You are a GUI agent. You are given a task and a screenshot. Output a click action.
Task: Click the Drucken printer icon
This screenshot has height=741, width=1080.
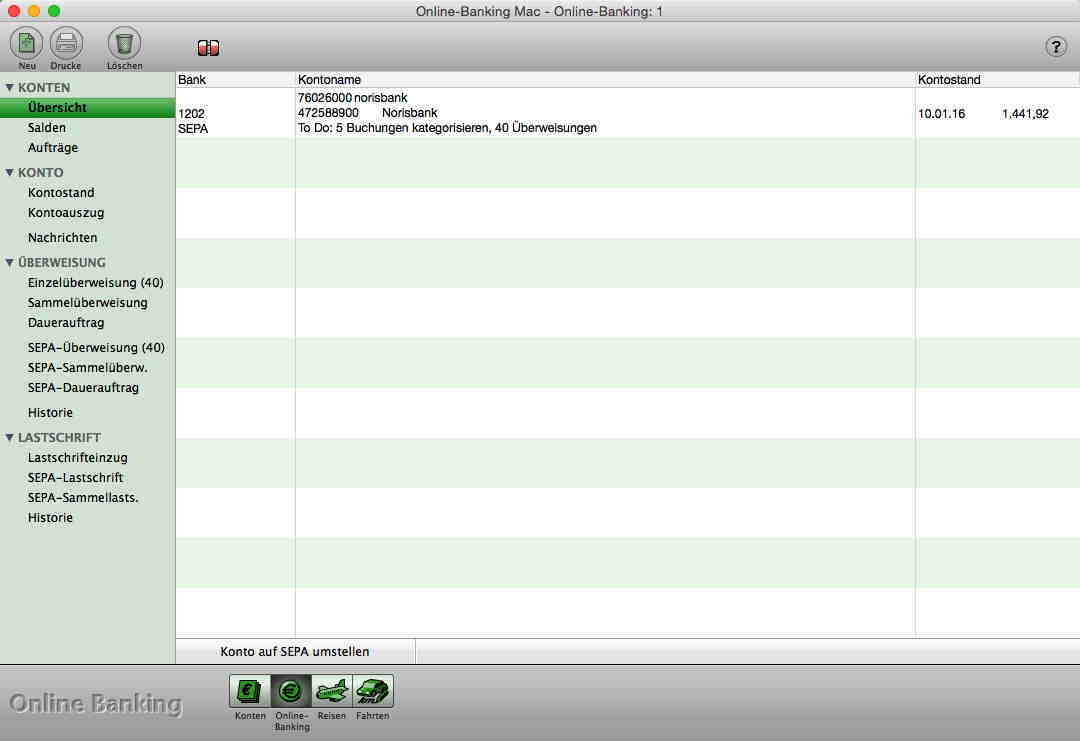pos(66,44)
